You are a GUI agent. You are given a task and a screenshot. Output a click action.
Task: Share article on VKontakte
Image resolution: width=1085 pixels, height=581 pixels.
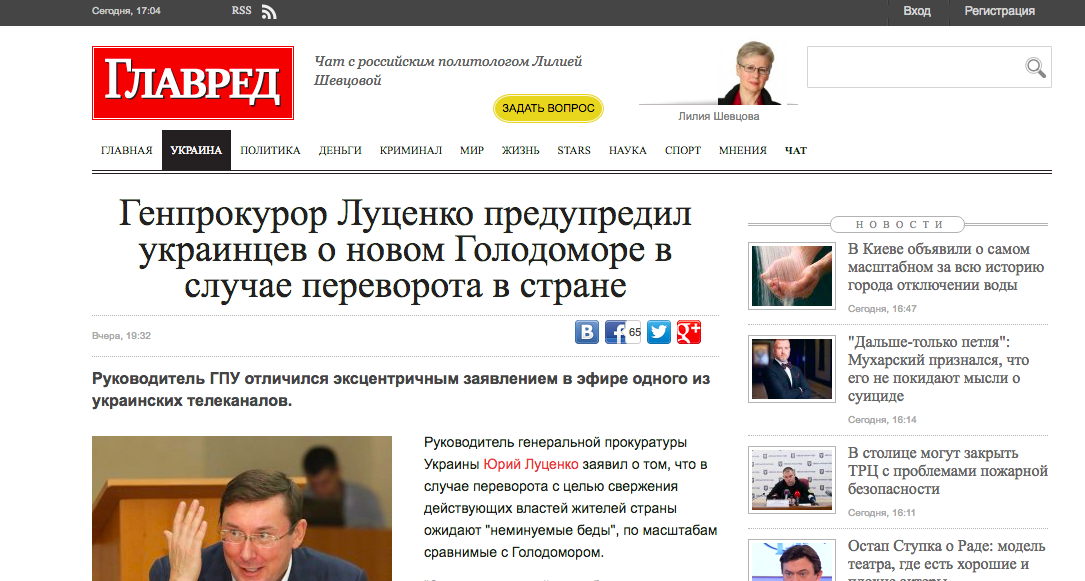(587, 332)
